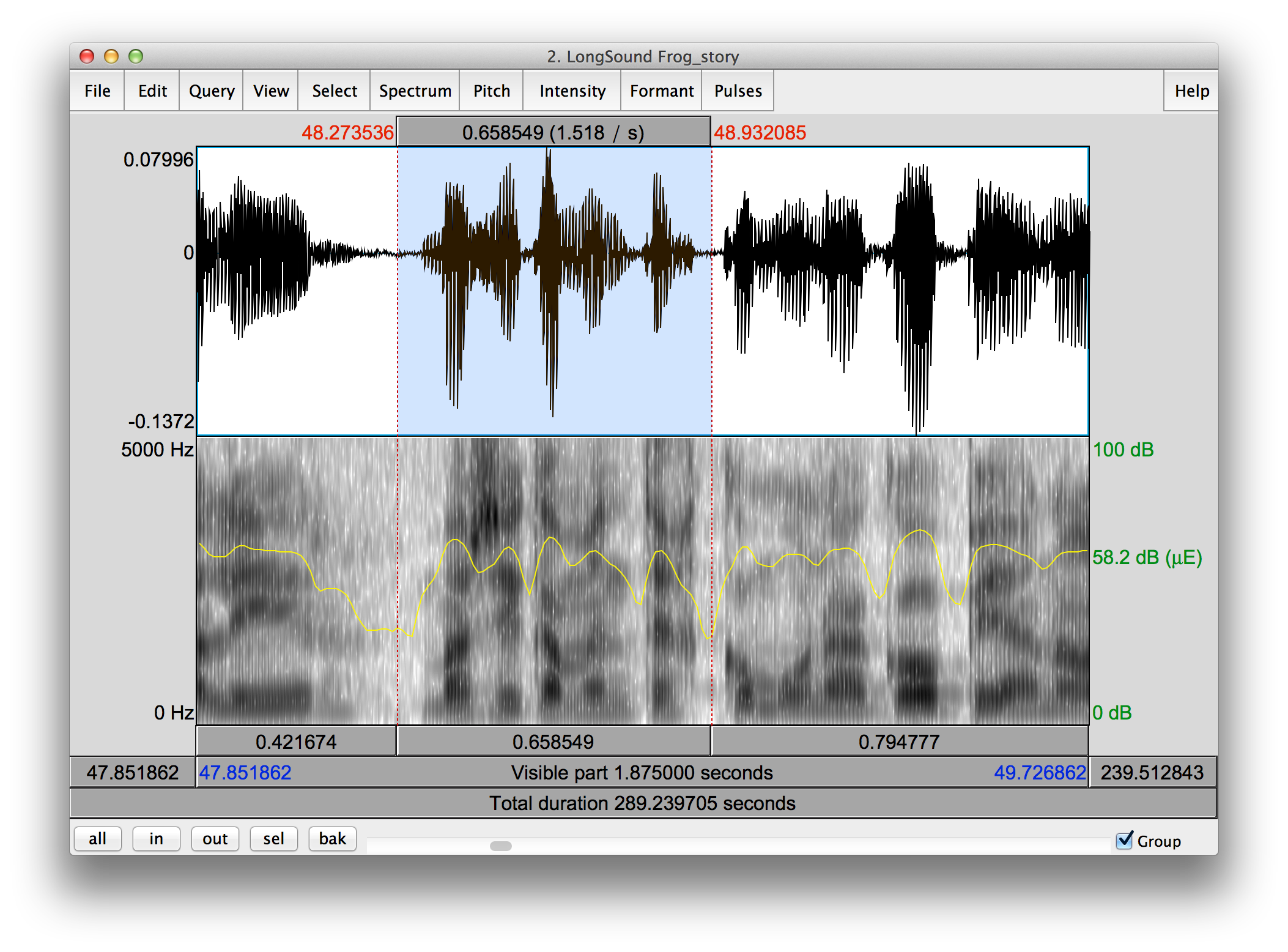1288x952 pixels.
Task: Open the Query menu
Action: pyautogui.click(x=212, y=91)
